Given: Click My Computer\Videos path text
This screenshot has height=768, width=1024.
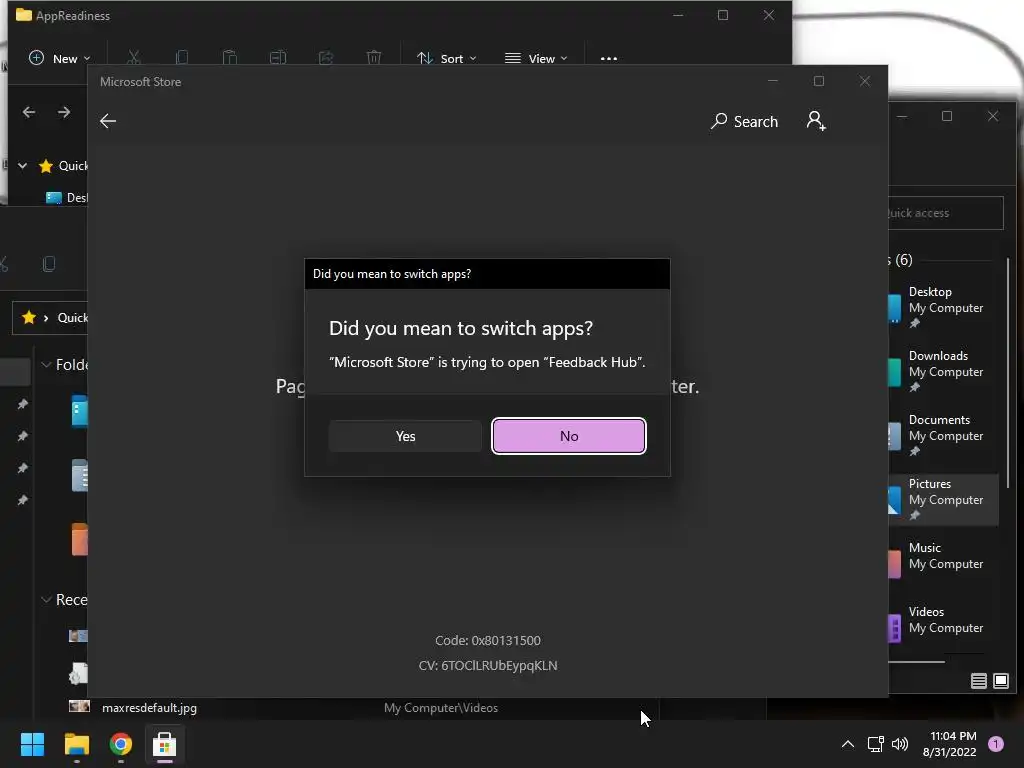Looking at the screenshot, I should [x=441, y=707].
